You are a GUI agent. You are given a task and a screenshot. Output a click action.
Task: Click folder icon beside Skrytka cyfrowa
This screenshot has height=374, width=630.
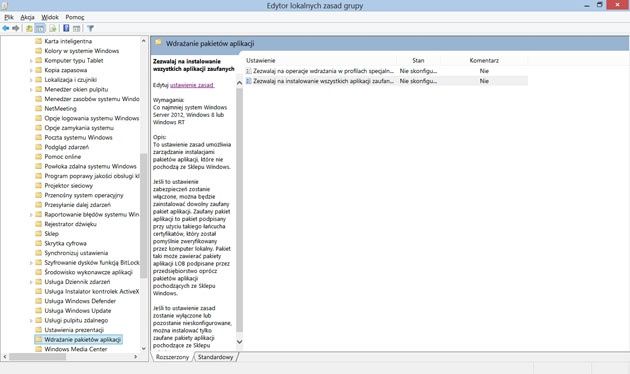click(39, 243)
